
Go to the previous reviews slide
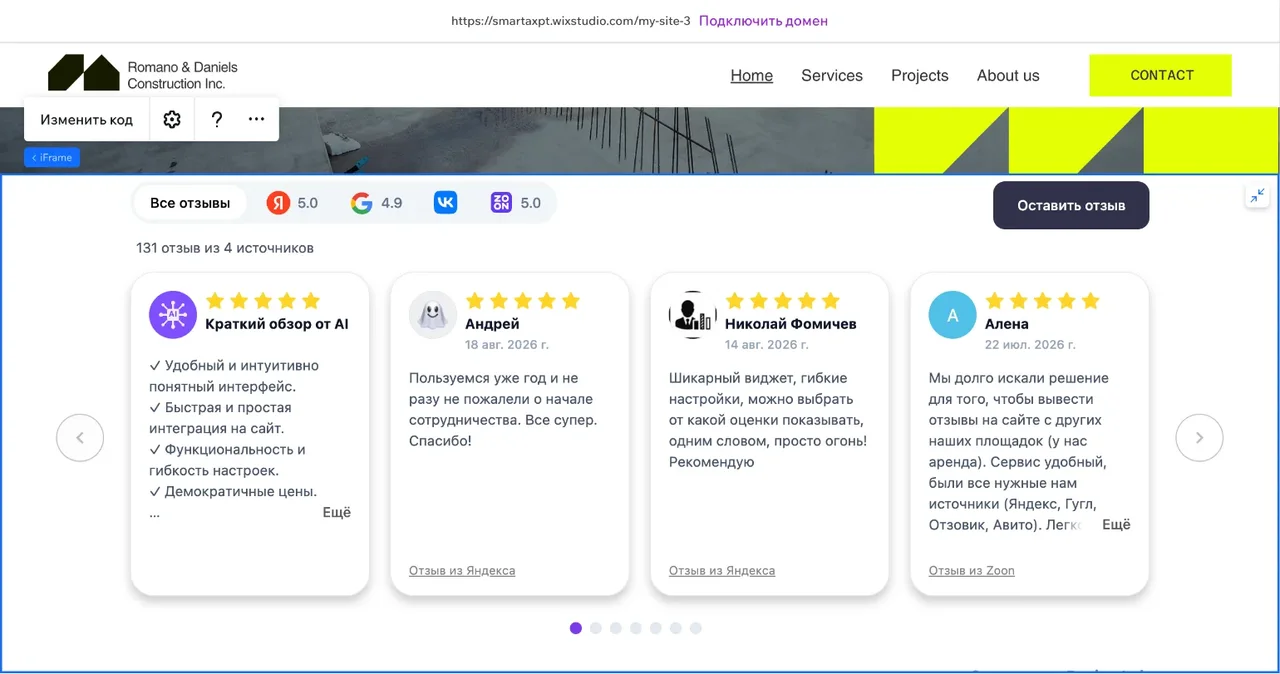[x=80, y=437]
